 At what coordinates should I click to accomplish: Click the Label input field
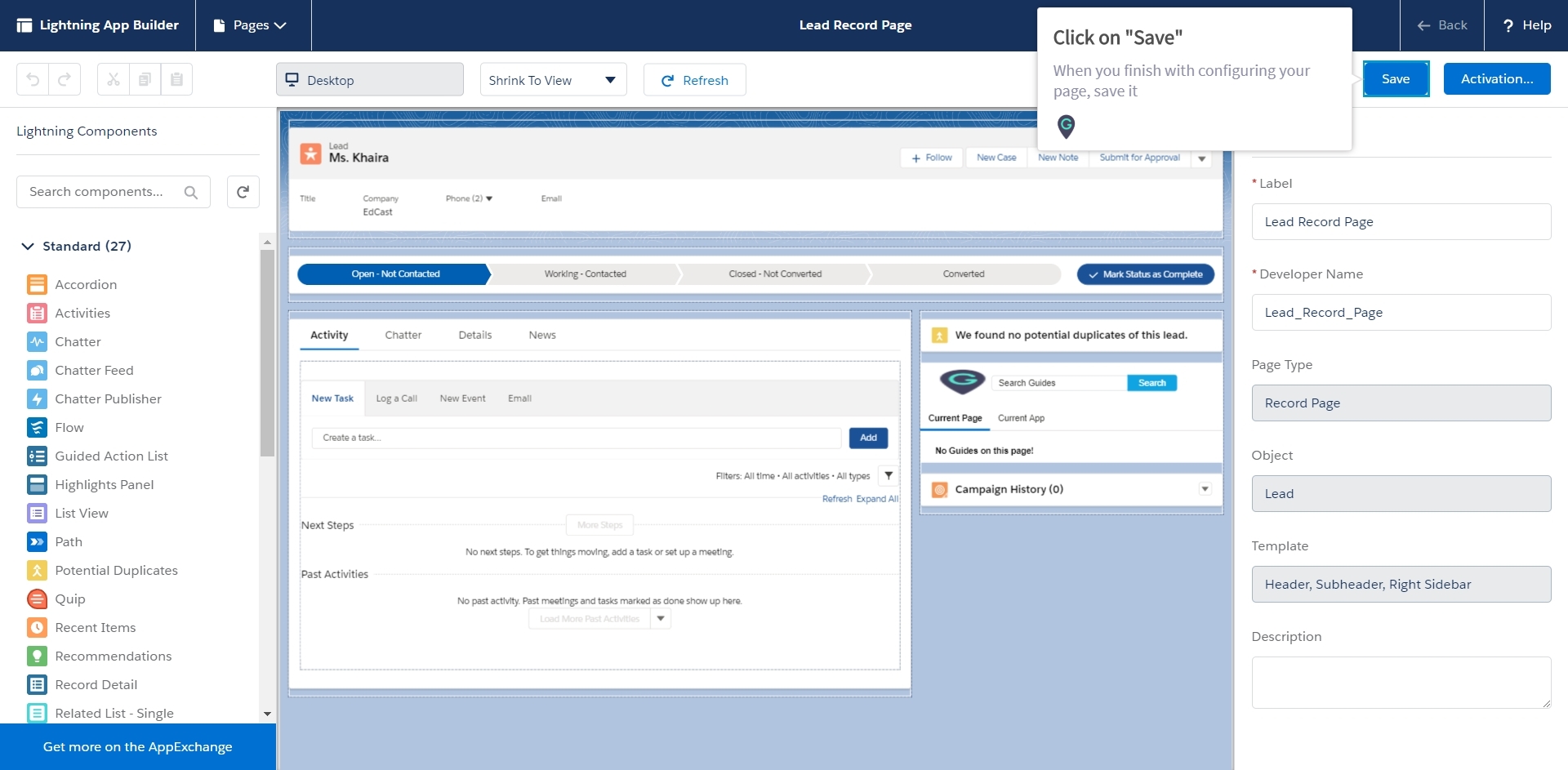pyautogui.click(x=1401, y=221)
